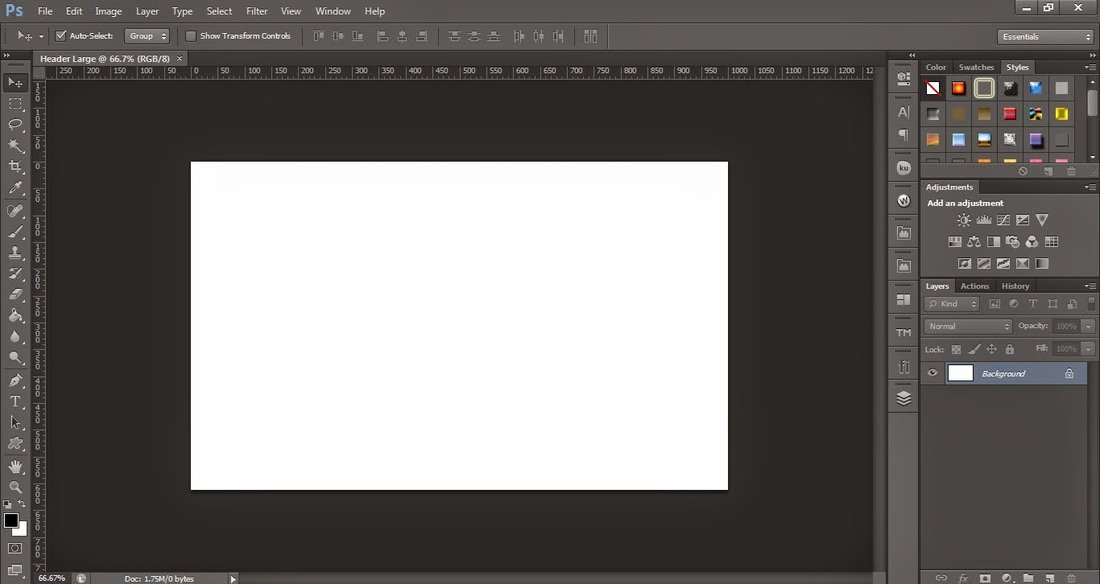Create new group folder button
Viewport: 1100px width, 584px height.
tap(1028, 578)
